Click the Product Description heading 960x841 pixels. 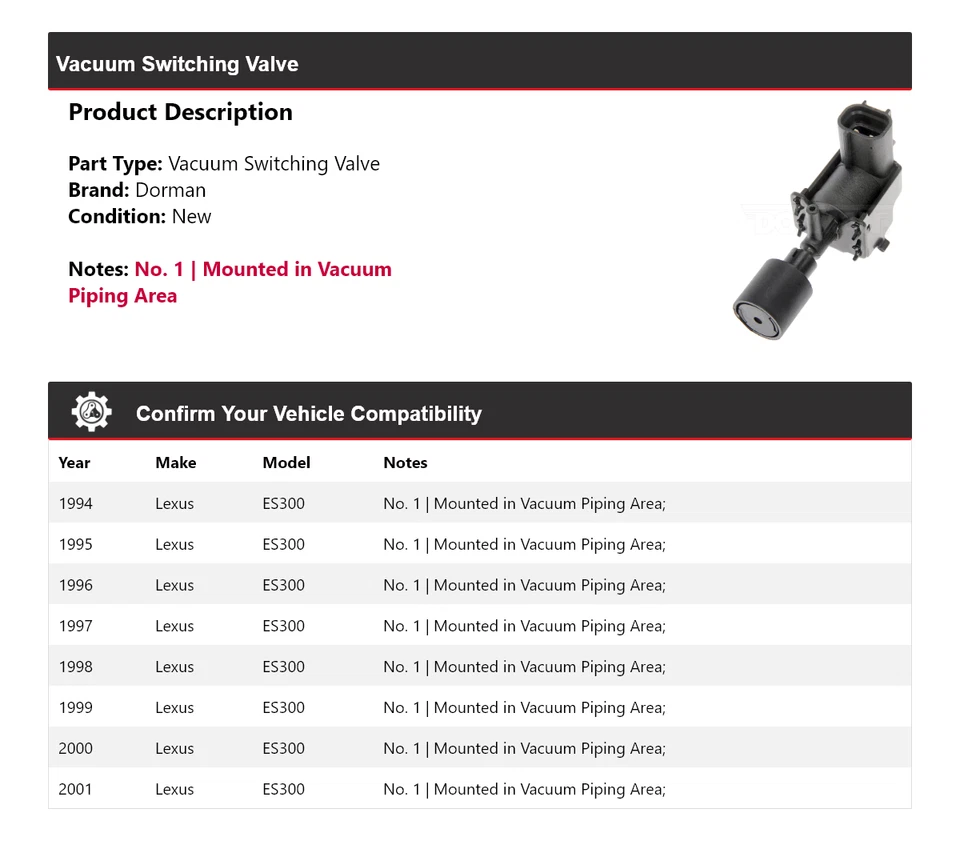coord(180,112)
